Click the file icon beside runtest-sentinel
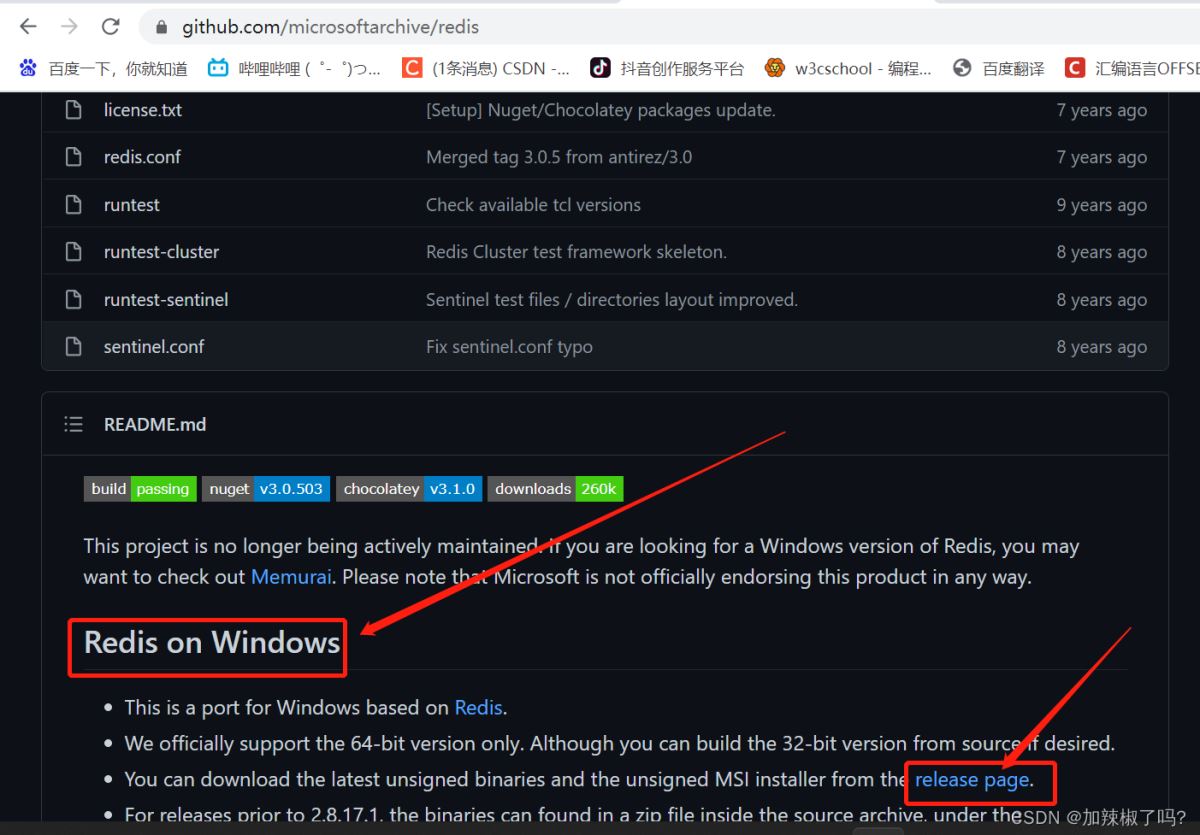The width and height of the screenshot is (1200, 835). click(x=73, y=300)
